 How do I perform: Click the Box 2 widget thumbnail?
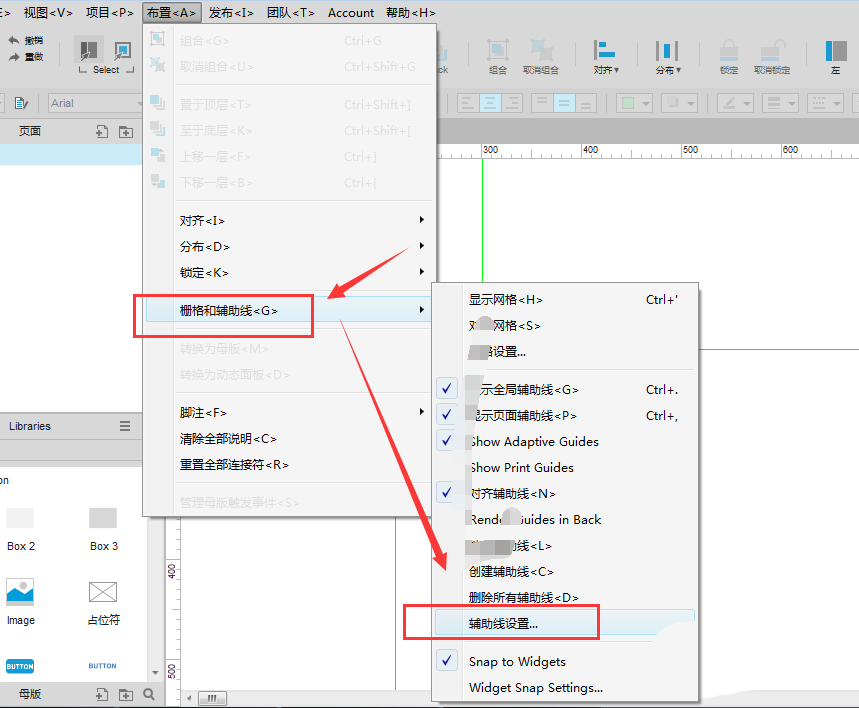click(20, 520)
